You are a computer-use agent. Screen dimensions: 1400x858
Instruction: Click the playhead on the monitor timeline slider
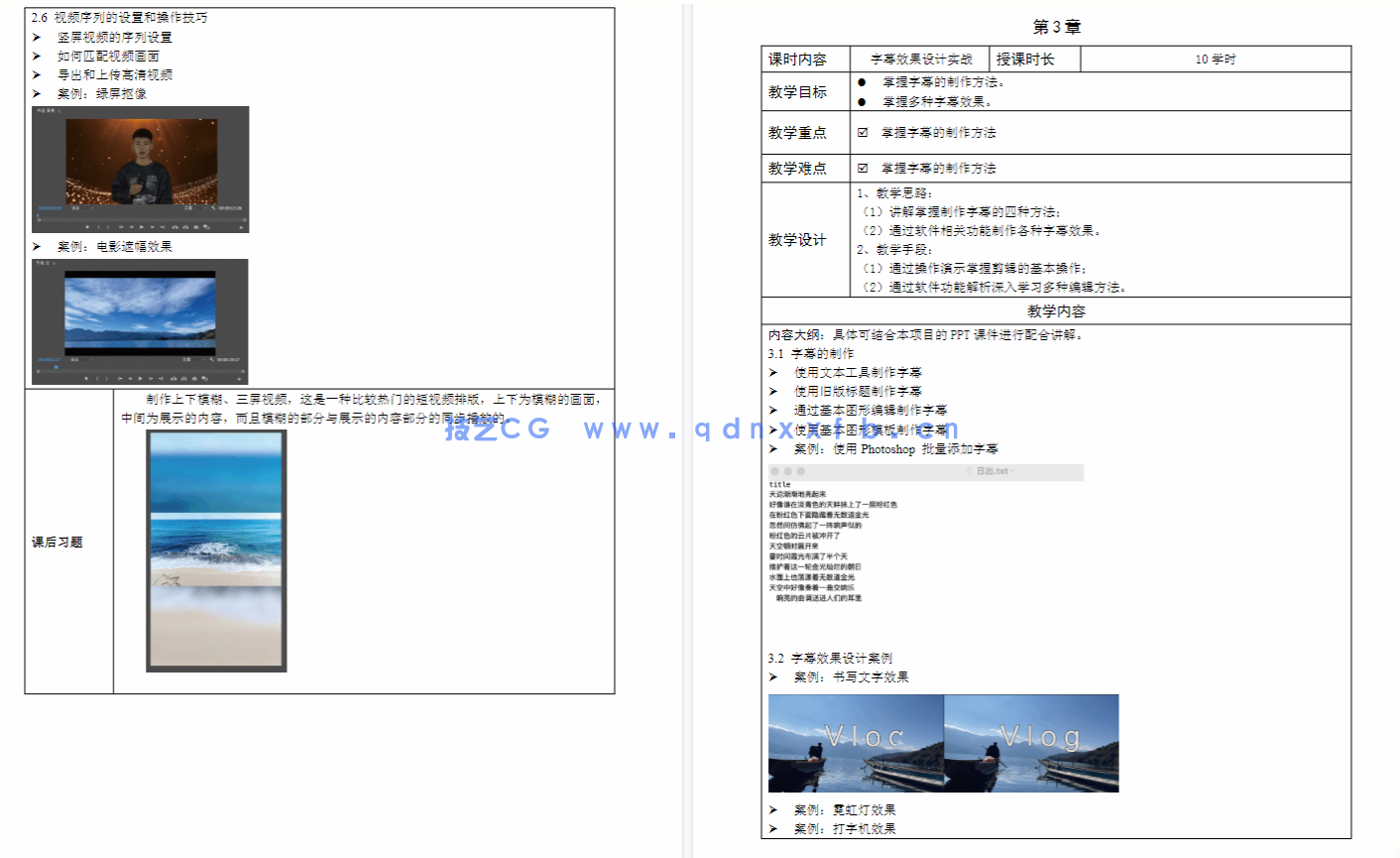(x=38, y=216)
